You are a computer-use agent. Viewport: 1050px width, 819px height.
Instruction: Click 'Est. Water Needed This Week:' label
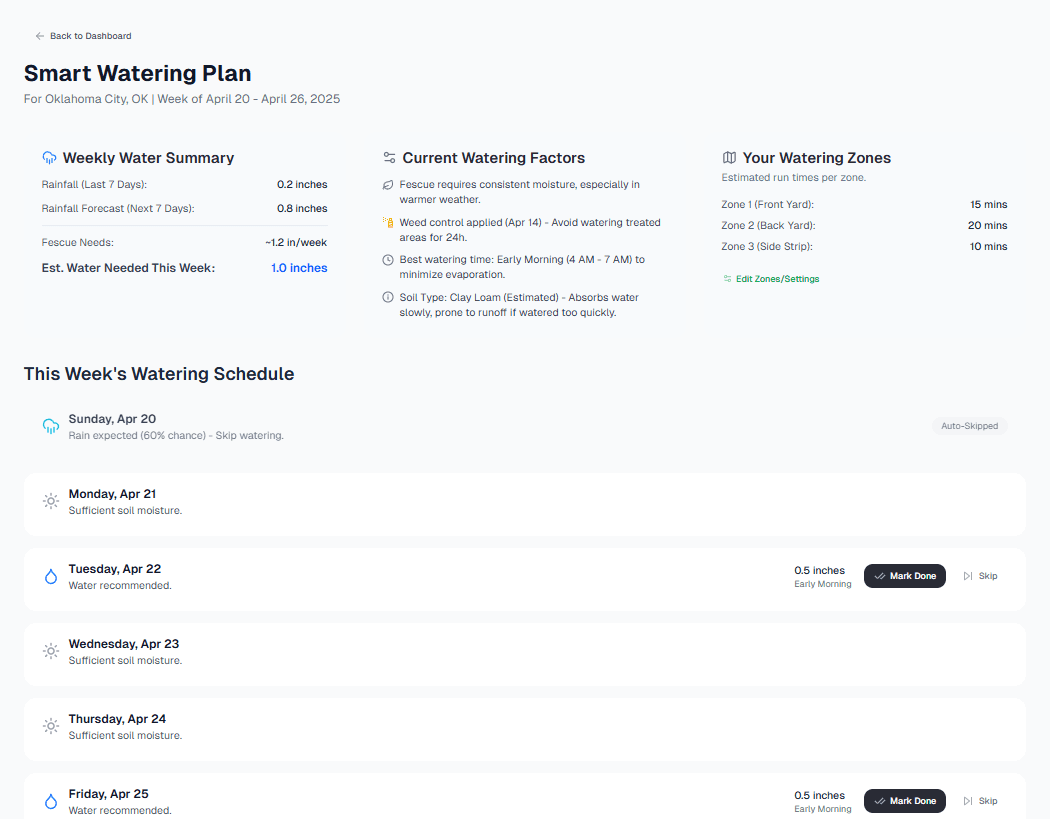click(x=129, y=268)
